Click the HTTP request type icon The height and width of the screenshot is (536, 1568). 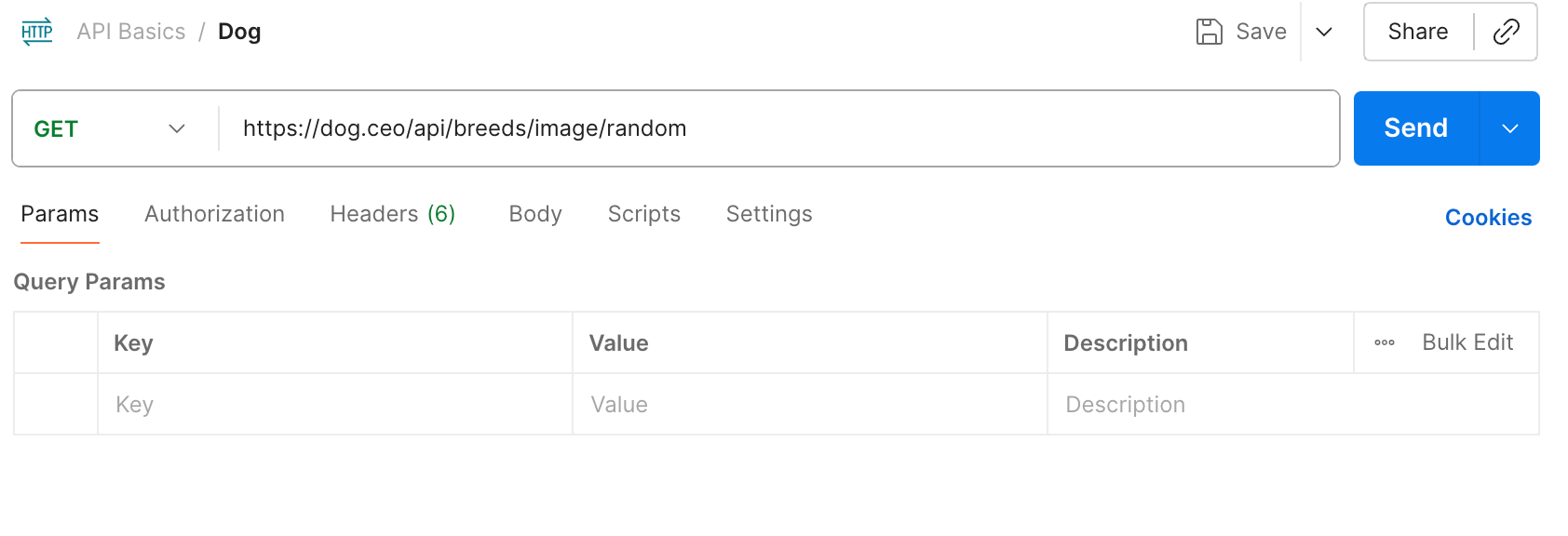pos(37,32)
